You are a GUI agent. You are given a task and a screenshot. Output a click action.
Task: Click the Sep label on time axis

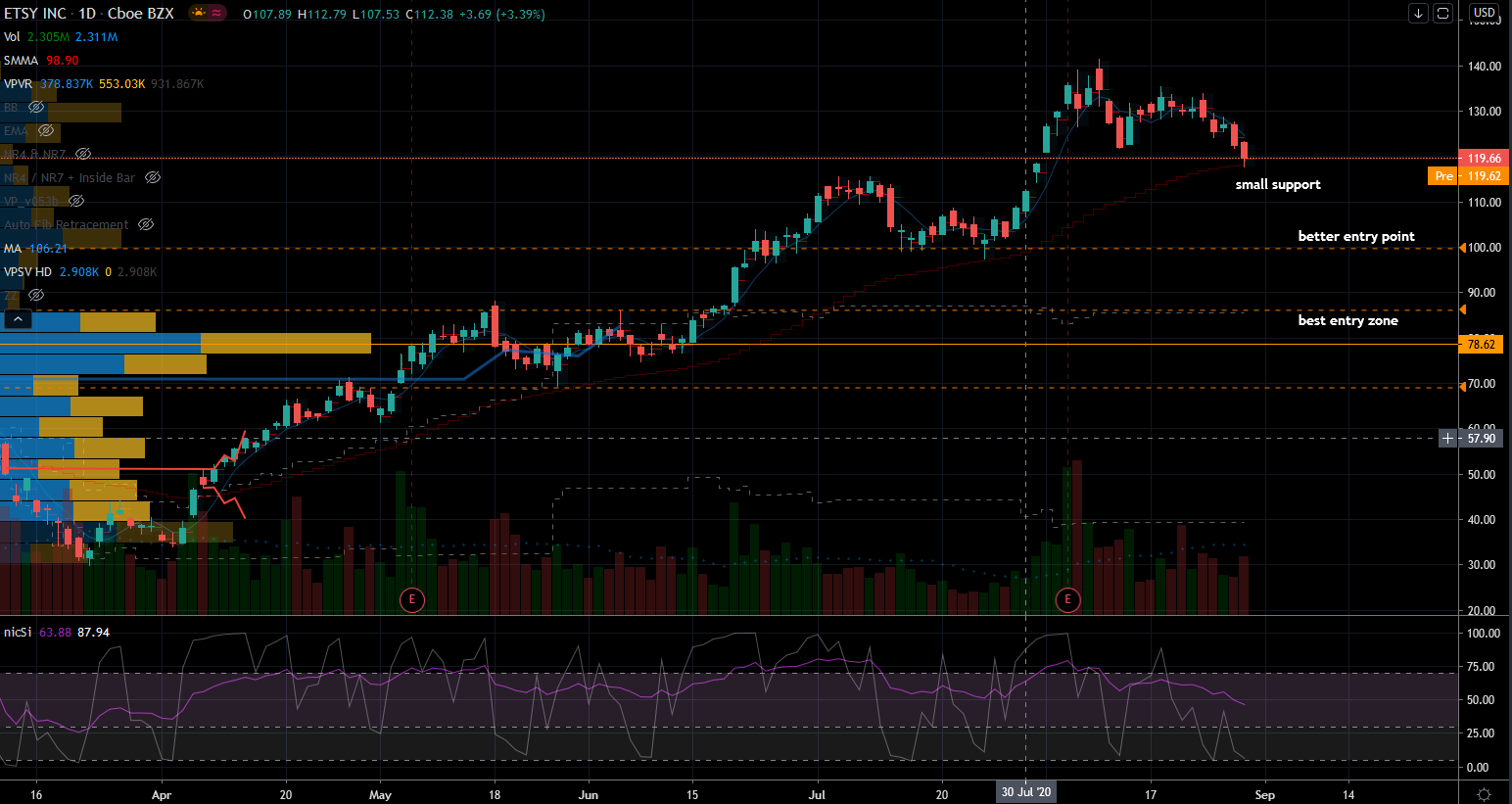[x=1265, y=795]
